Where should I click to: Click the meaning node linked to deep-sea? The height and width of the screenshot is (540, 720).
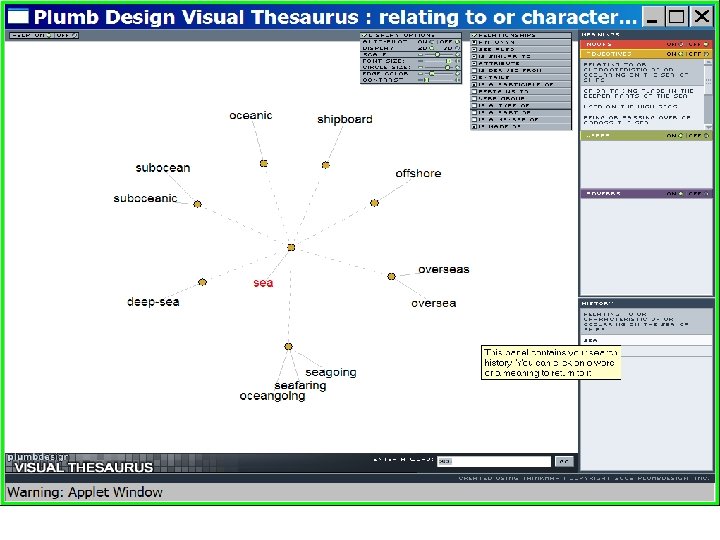point(202,282)
